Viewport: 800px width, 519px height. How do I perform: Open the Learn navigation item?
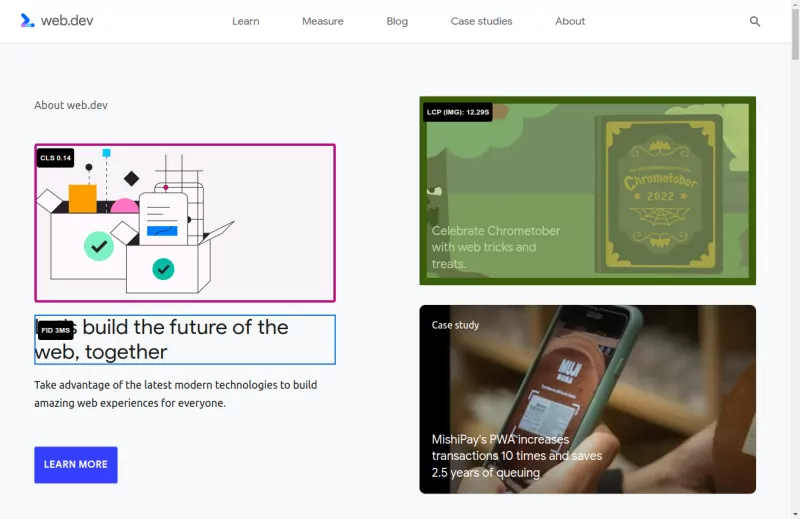point(245,21)
